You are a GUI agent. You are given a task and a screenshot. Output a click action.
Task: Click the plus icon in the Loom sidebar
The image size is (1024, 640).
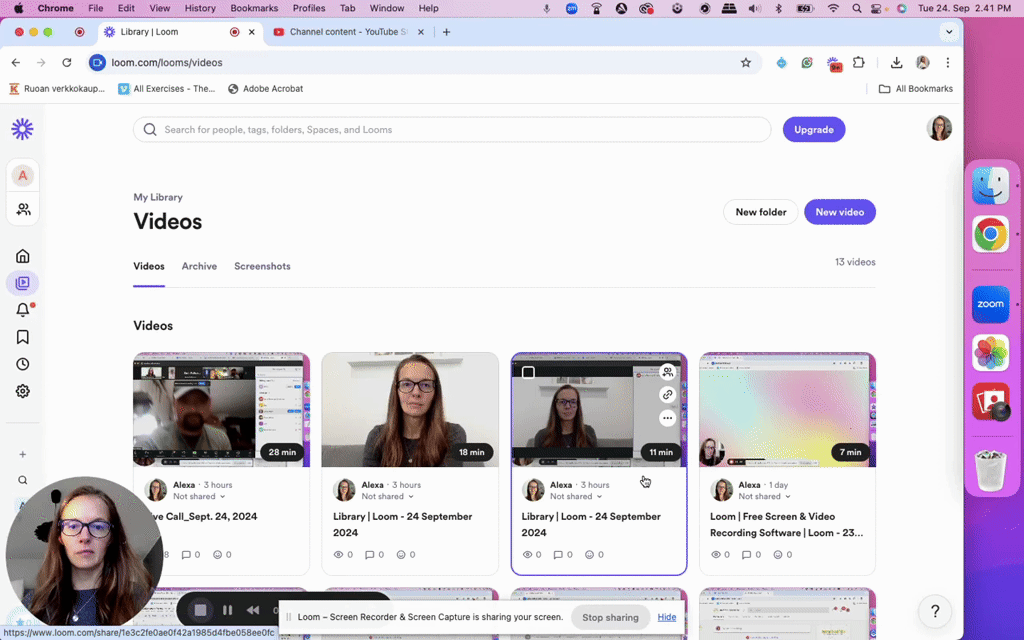[22, 454]
